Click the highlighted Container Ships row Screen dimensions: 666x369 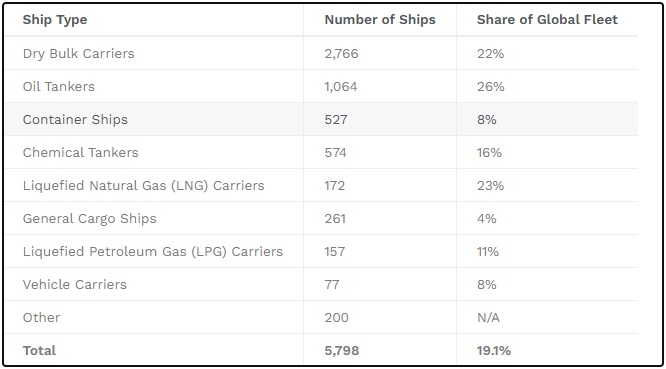pyautogui.click(x=321, y=119)
